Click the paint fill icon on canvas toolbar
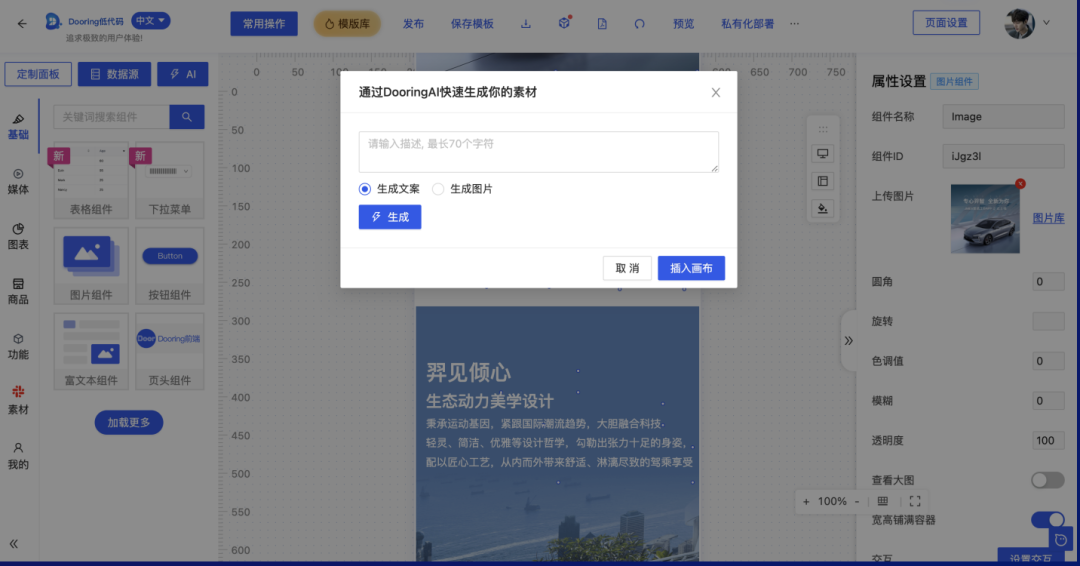Image resolution: width=1080 pixels, height=566 pixels. point(822,209)
